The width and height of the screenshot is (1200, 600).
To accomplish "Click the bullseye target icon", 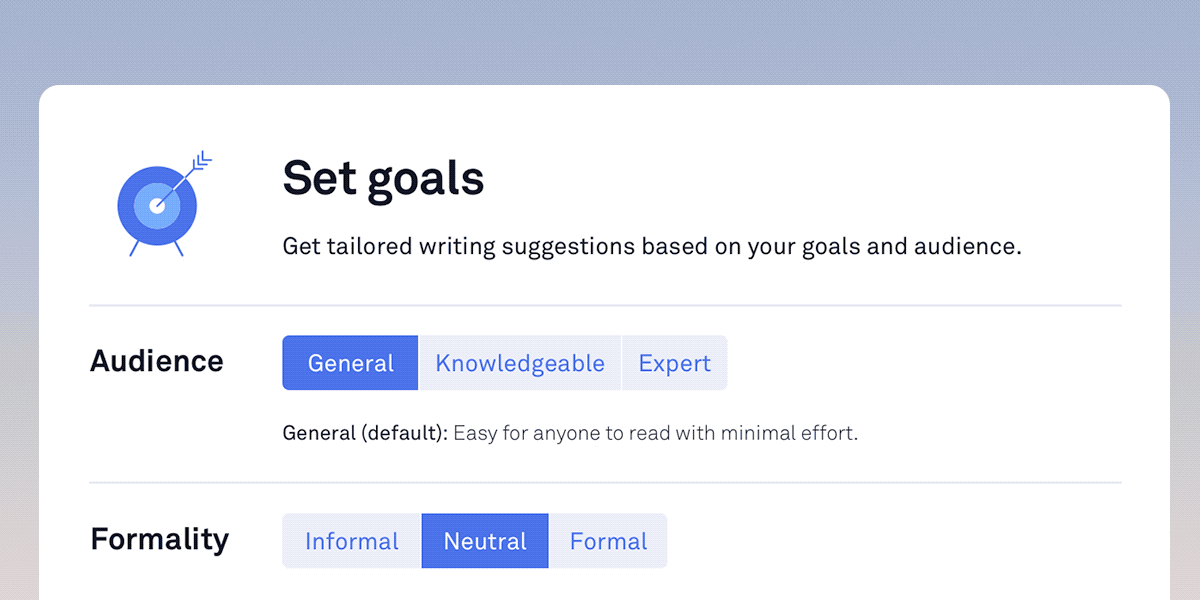I will pos(157,206).
